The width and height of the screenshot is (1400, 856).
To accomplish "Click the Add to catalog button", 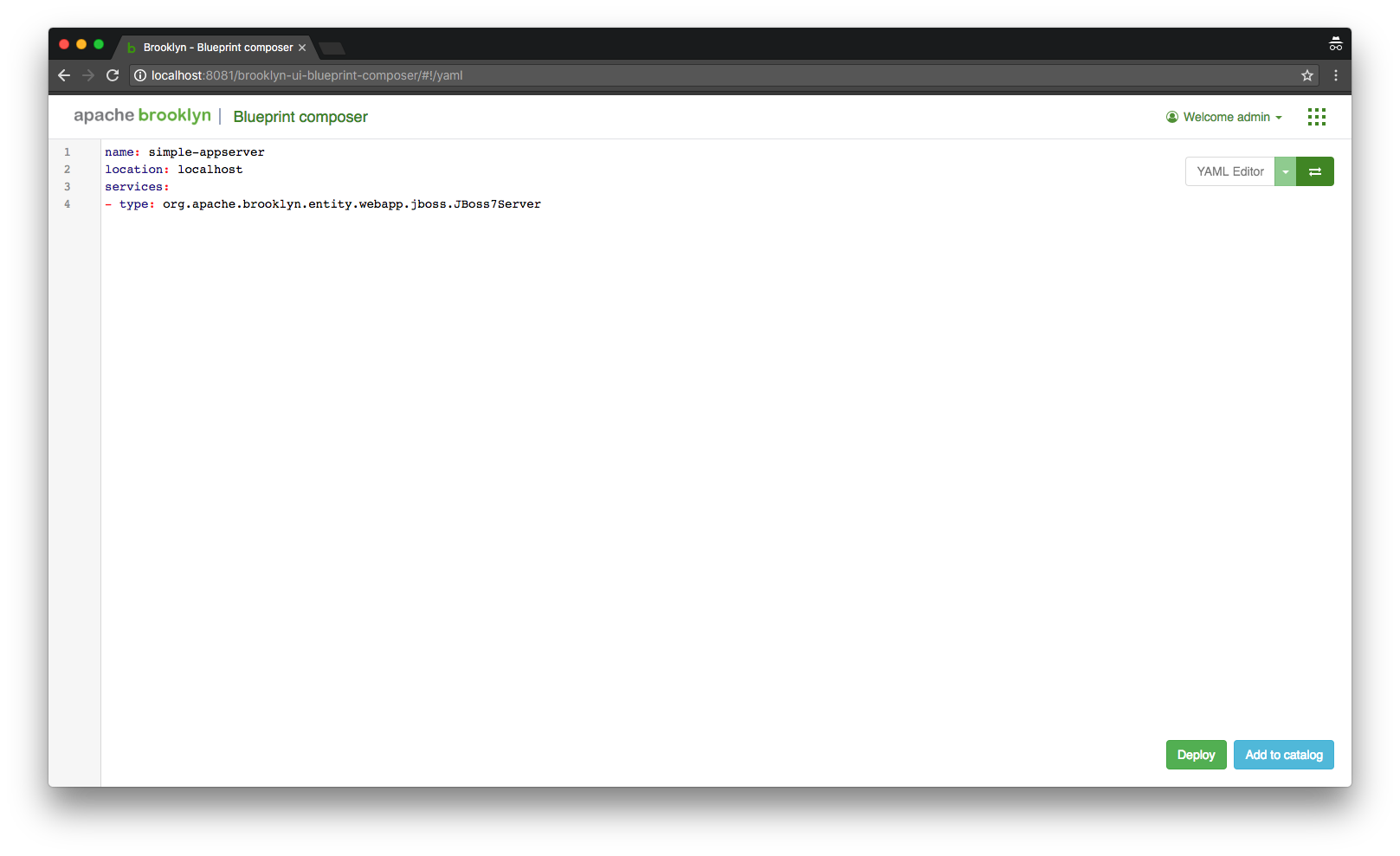I will point(1283,755).
